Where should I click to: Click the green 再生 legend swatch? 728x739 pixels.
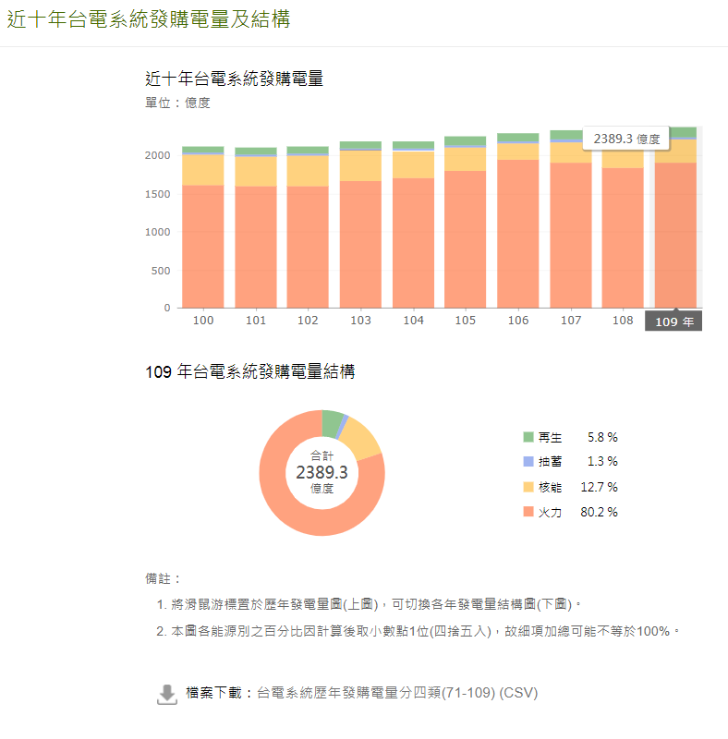(529, 437)
